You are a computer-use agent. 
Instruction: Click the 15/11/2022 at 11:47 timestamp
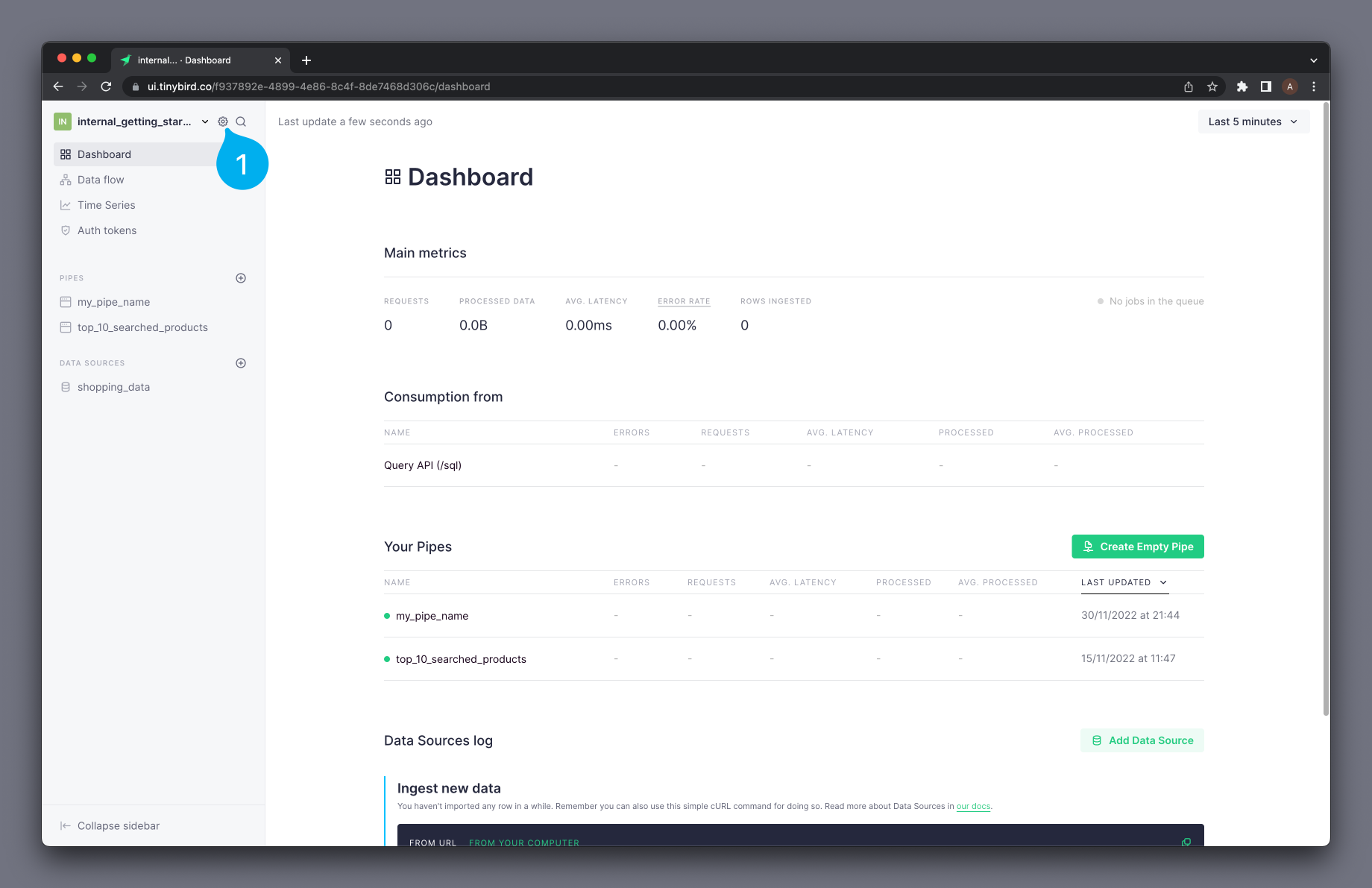(x=1128, y=658)
